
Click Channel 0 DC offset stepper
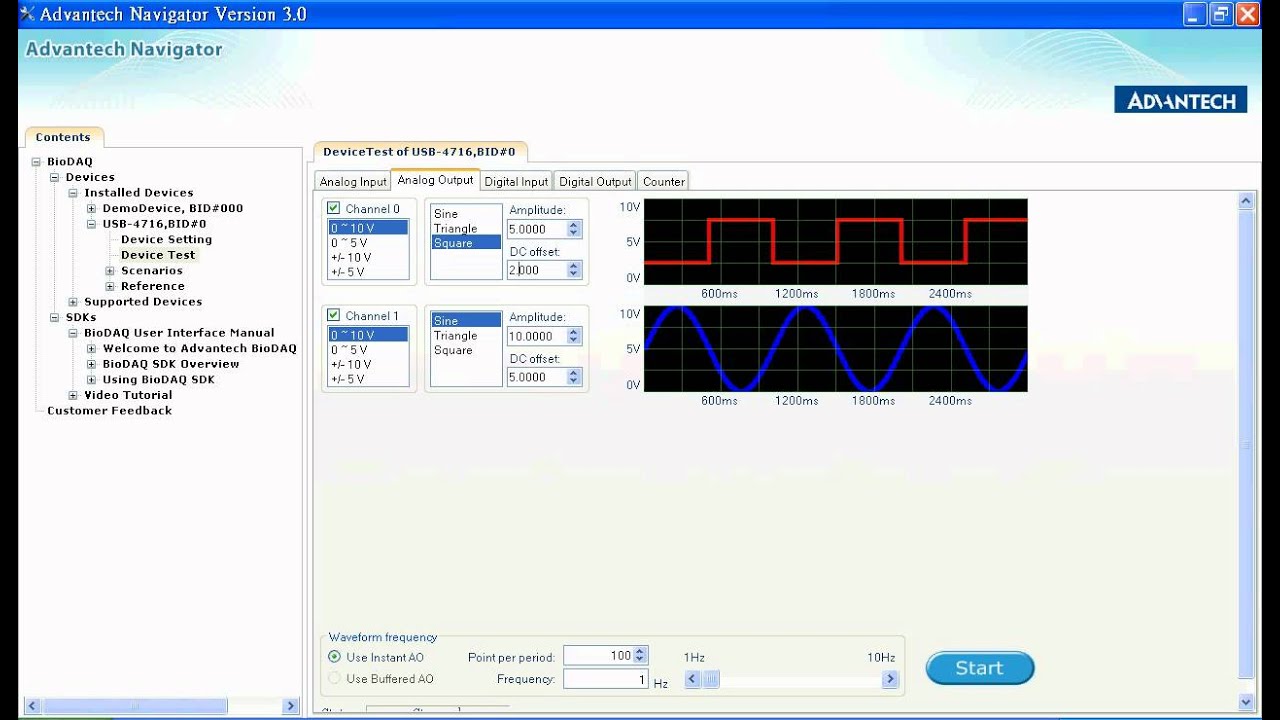pyautogui.click(x=574, y=270)
